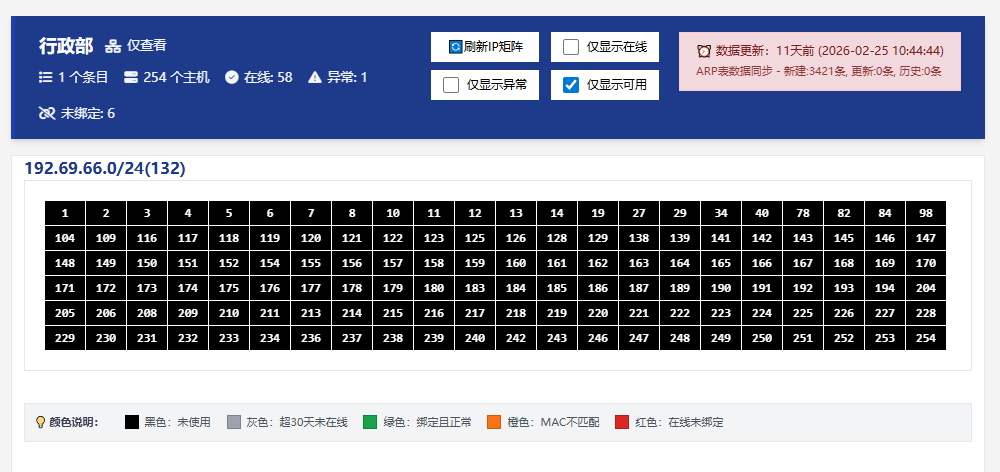The width and height of the screenshot is (1000, 472).
Task: Click the server icon next to 254 个主机
Action: click(x=131, y=78)
